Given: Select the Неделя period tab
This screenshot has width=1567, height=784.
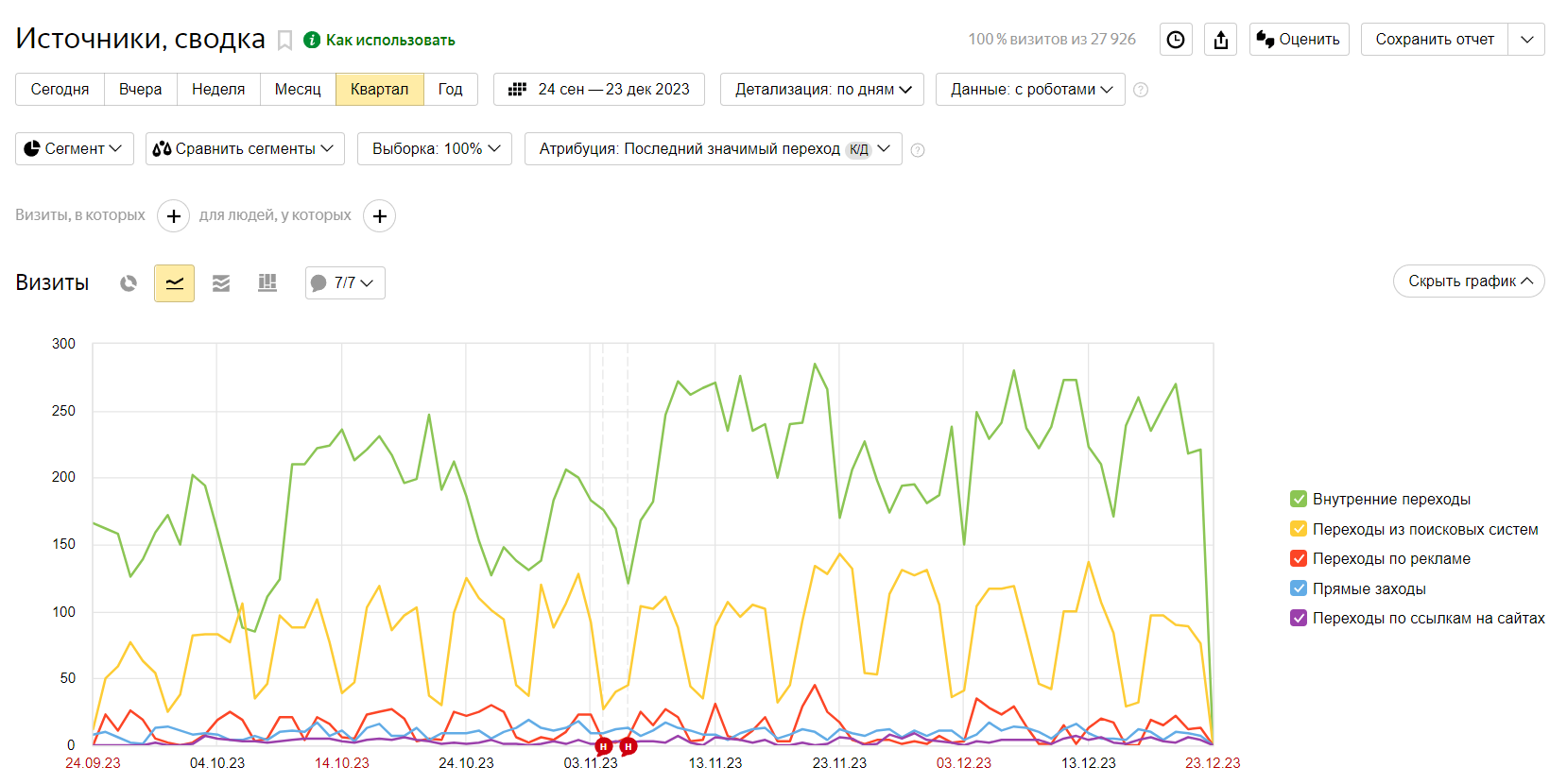Looking at the screenshot, I should tap(218, 90).
